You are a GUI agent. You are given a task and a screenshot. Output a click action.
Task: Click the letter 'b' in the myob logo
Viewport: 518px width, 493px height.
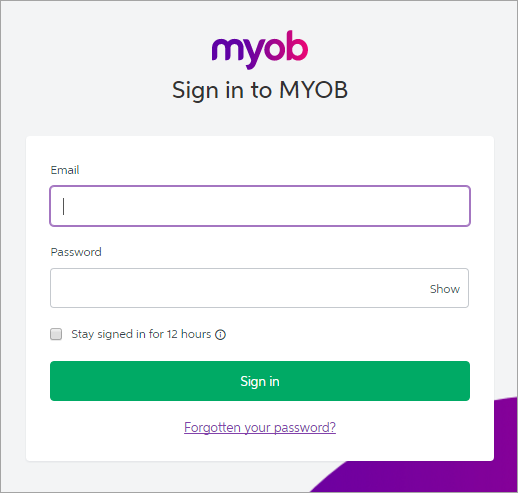[x=297, y=45]
